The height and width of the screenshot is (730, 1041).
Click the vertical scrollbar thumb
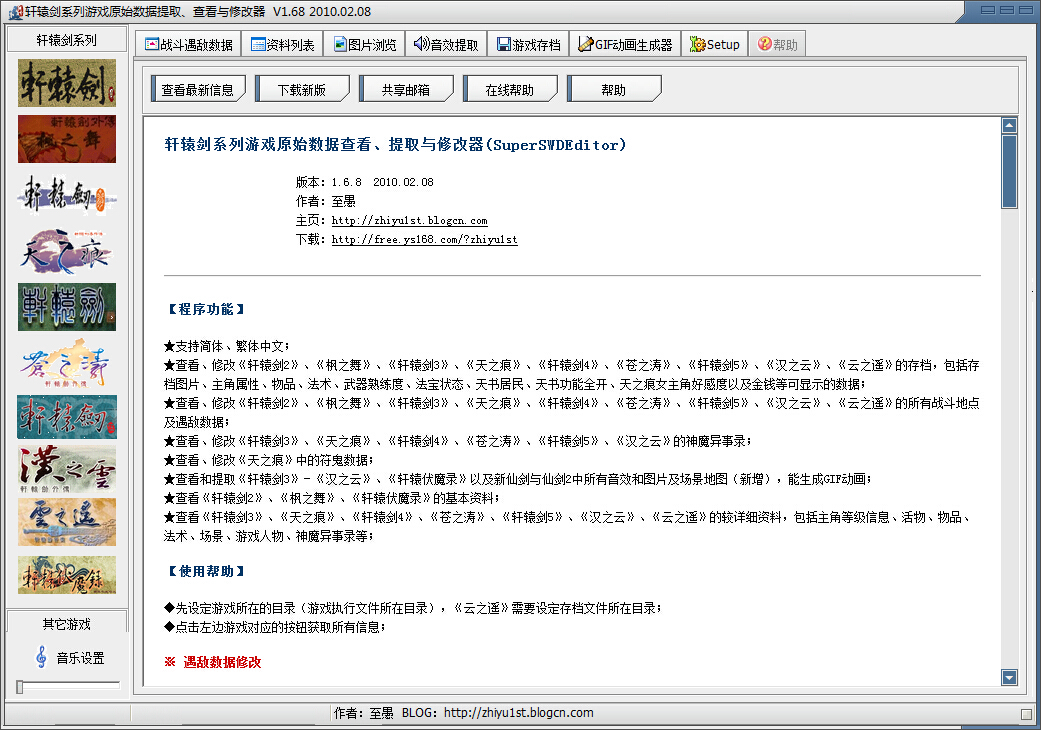pyautogui.click(x=1009, y=172)
